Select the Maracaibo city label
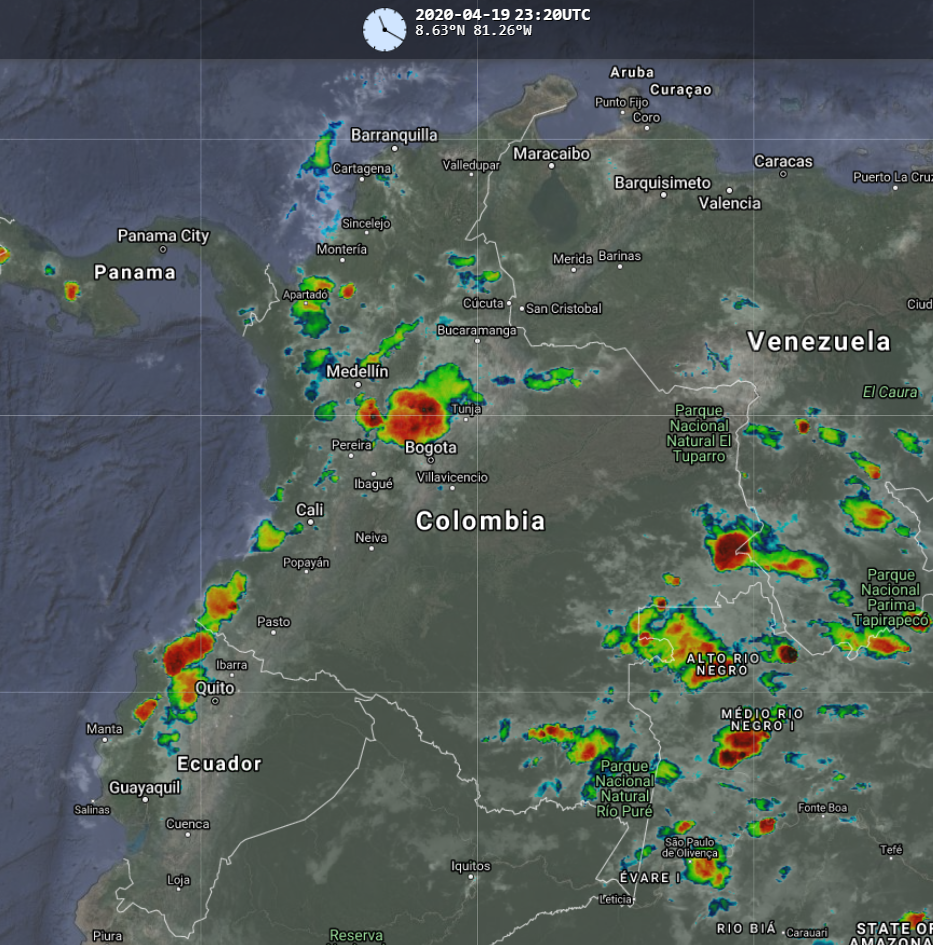Viewport: 933px width, 945px height. tap(551, 154)
